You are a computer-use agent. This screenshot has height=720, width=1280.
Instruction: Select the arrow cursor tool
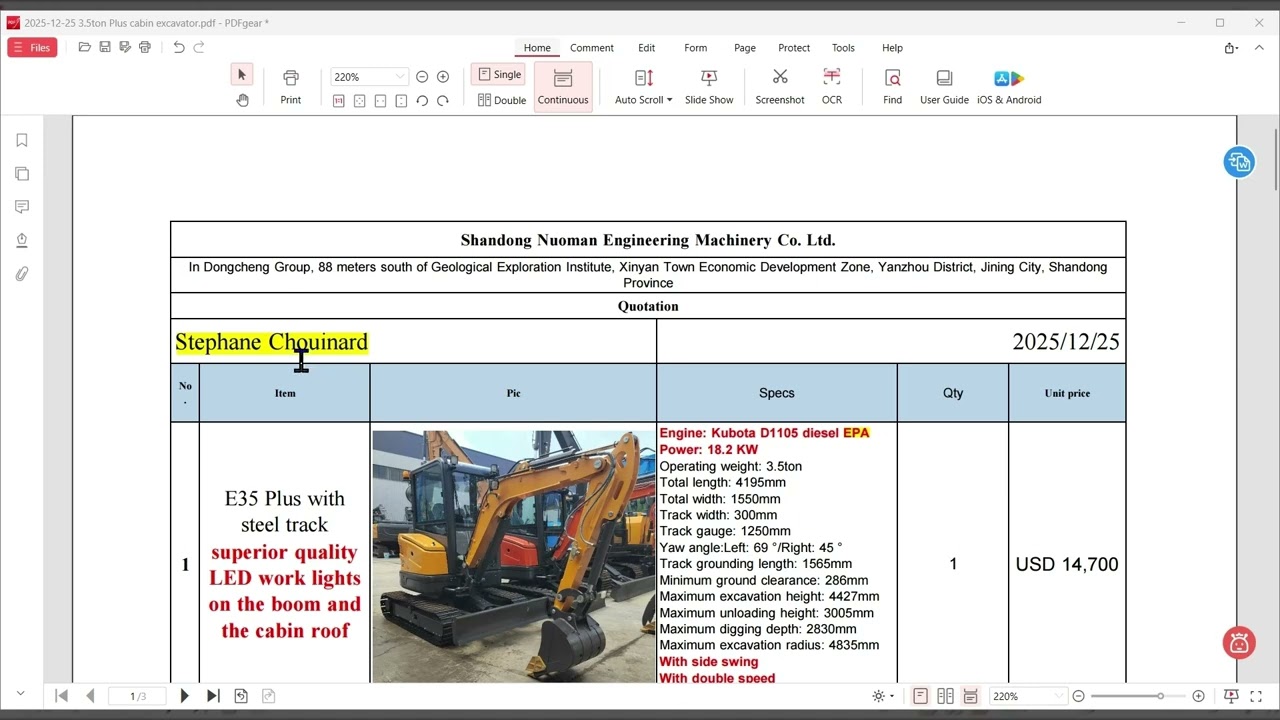pyautogui.click(x=242, y=75)
